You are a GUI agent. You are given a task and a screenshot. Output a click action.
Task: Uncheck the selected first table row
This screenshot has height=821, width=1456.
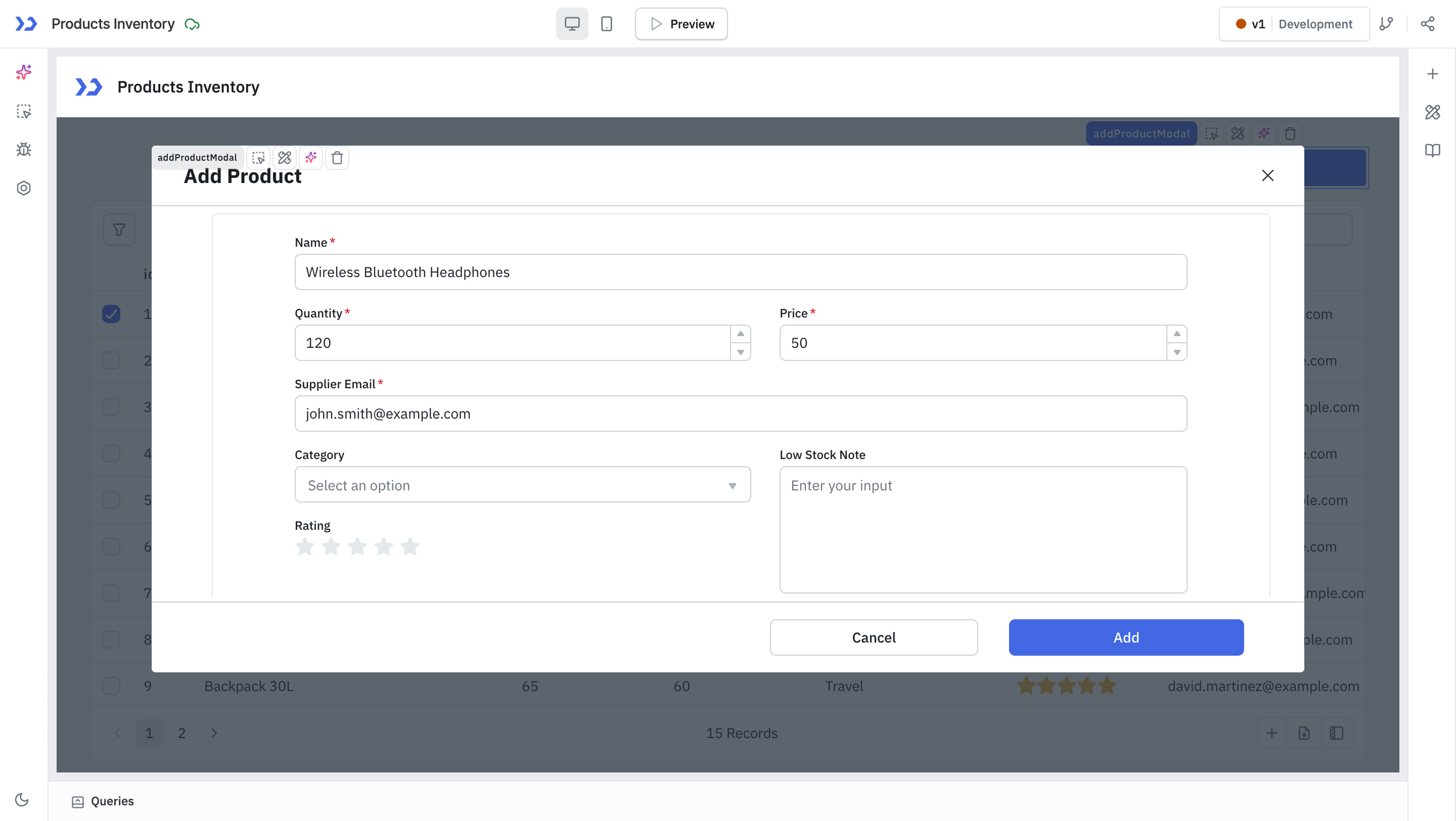(111, 313)
